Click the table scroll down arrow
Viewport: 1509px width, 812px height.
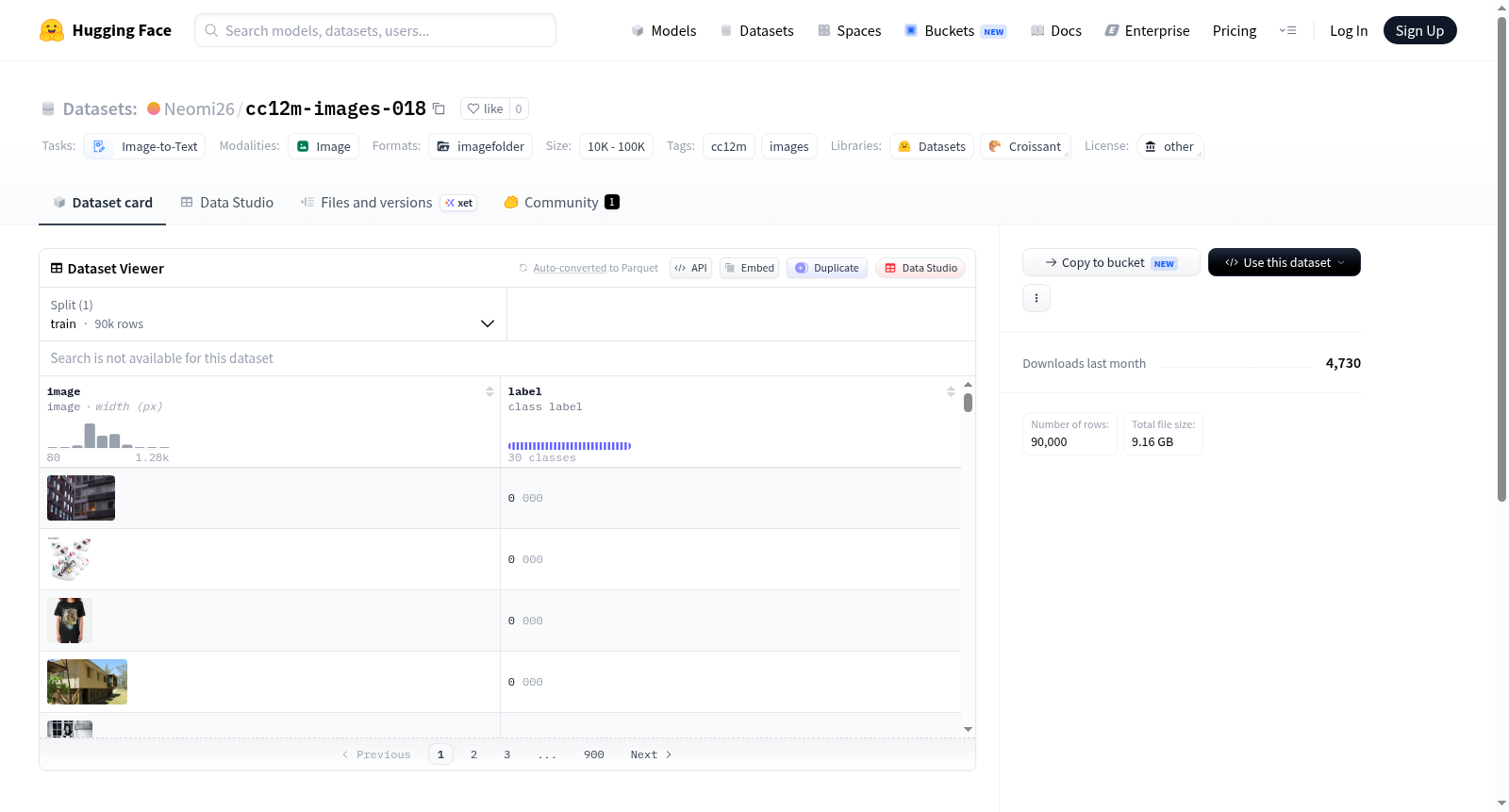tap(968, 729)
